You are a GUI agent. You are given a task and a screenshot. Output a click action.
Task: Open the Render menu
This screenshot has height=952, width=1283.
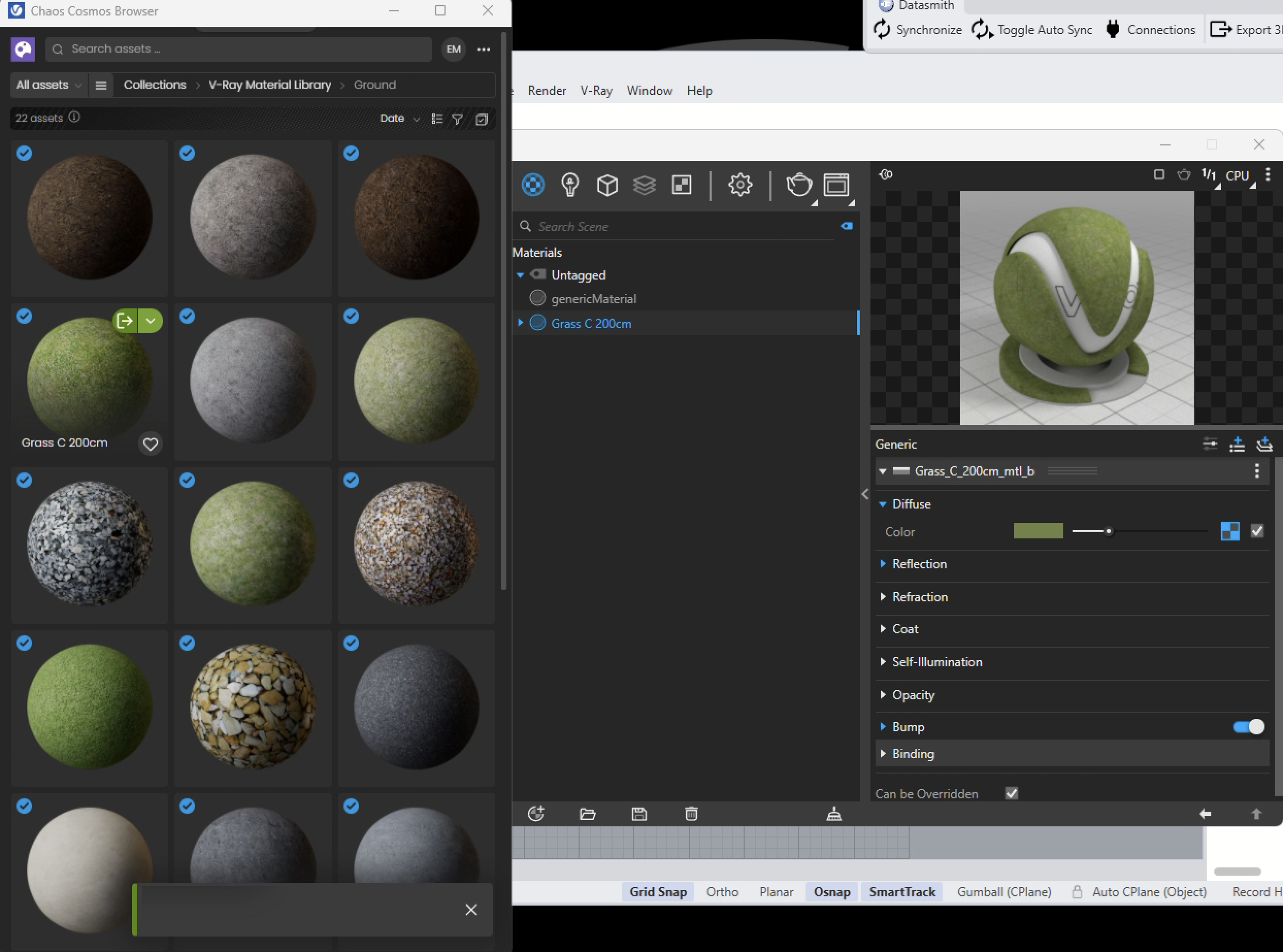pyautogui.click(x=547, y=91)
